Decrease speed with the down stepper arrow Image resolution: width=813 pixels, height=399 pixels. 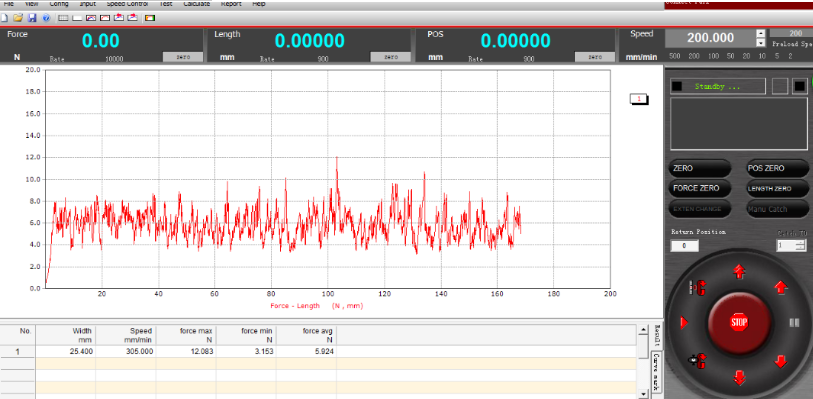pos(761,42)
